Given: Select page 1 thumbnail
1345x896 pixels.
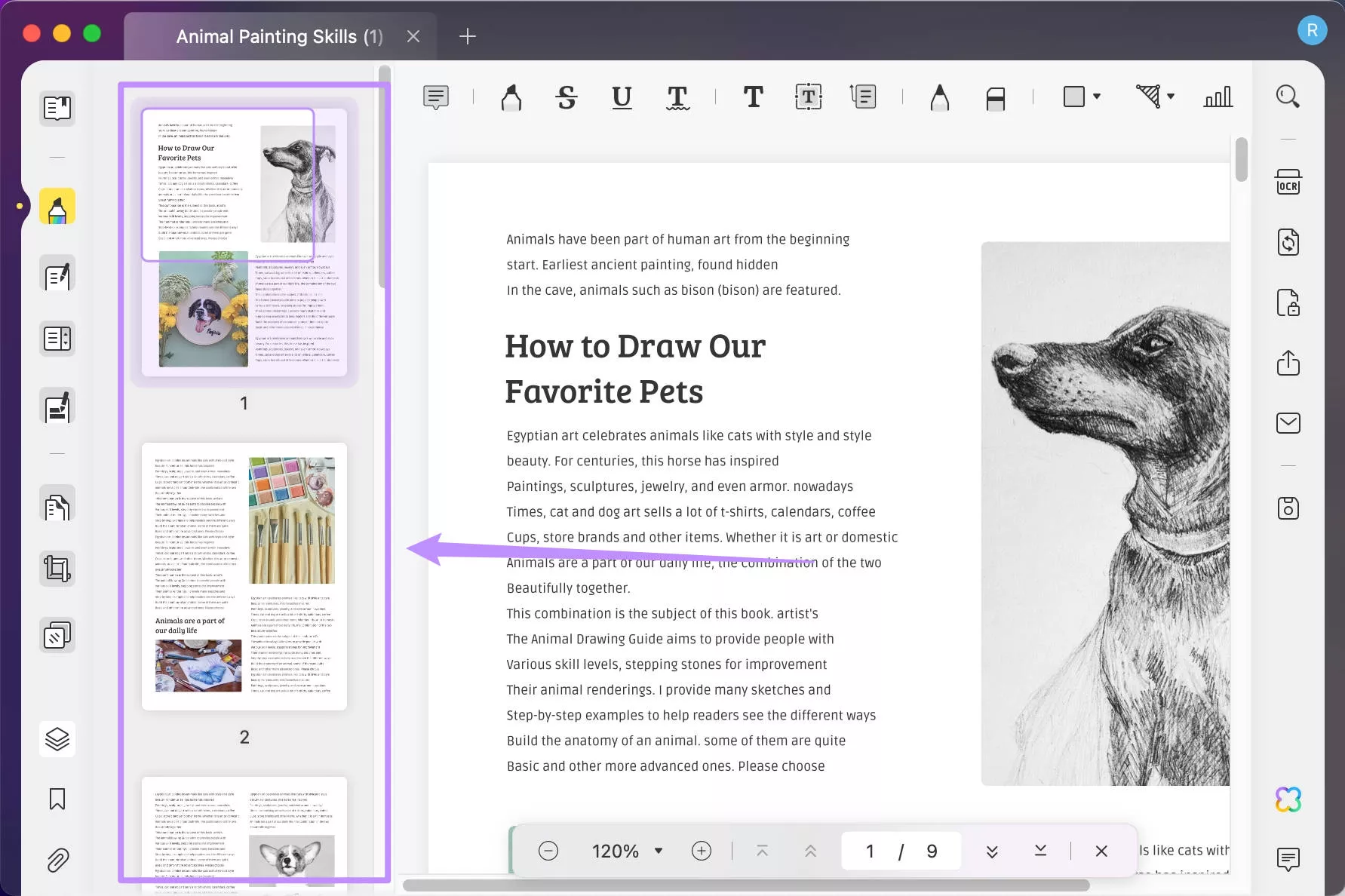Looking at the screenshot, I should pyautogui.click(x=244, y=242).
